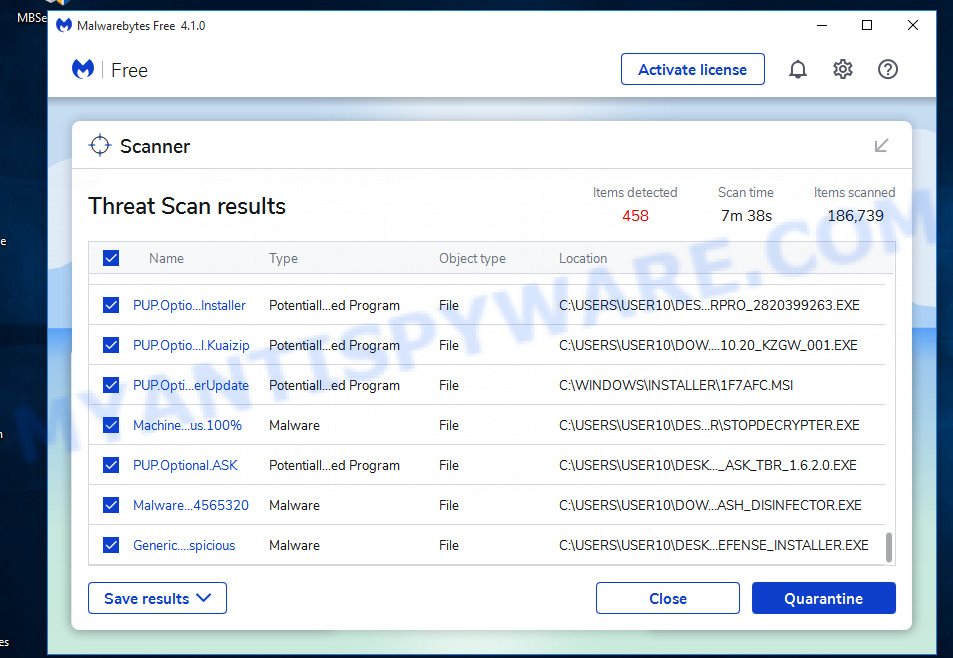Sort by the Name column header
This screenshot has height=658, width=953.
(166, 258)
